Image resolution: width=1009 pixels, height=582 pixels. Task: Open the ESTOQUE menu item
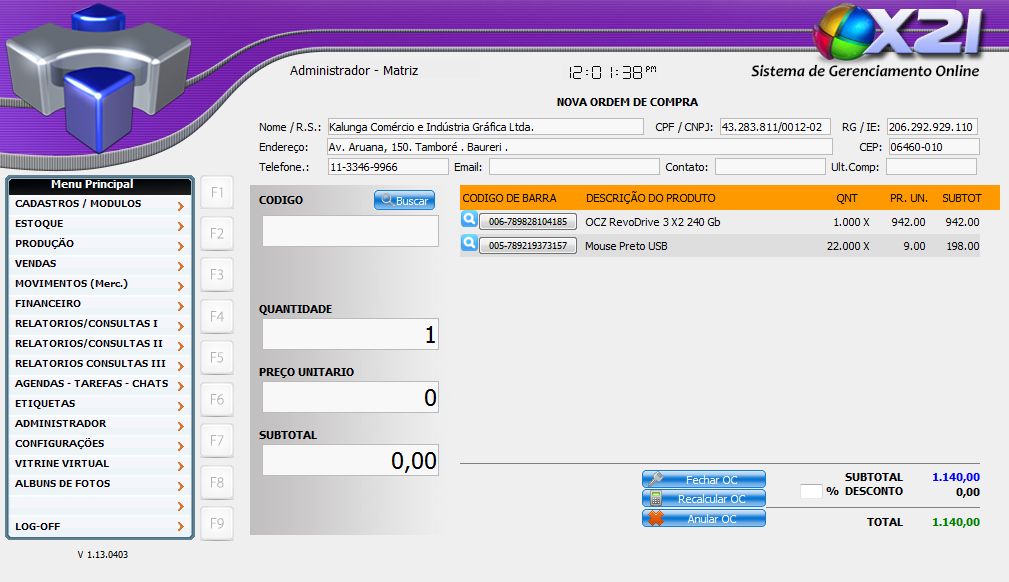coord(40,224)
